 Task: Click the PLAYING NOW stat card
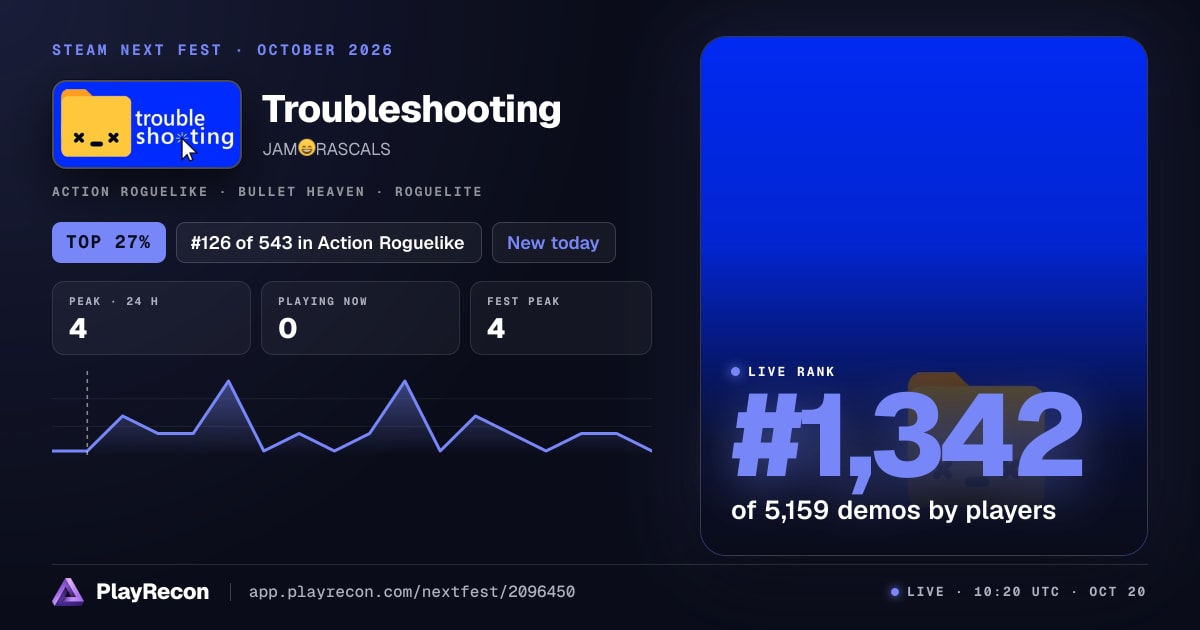click(x=360, y=318)
